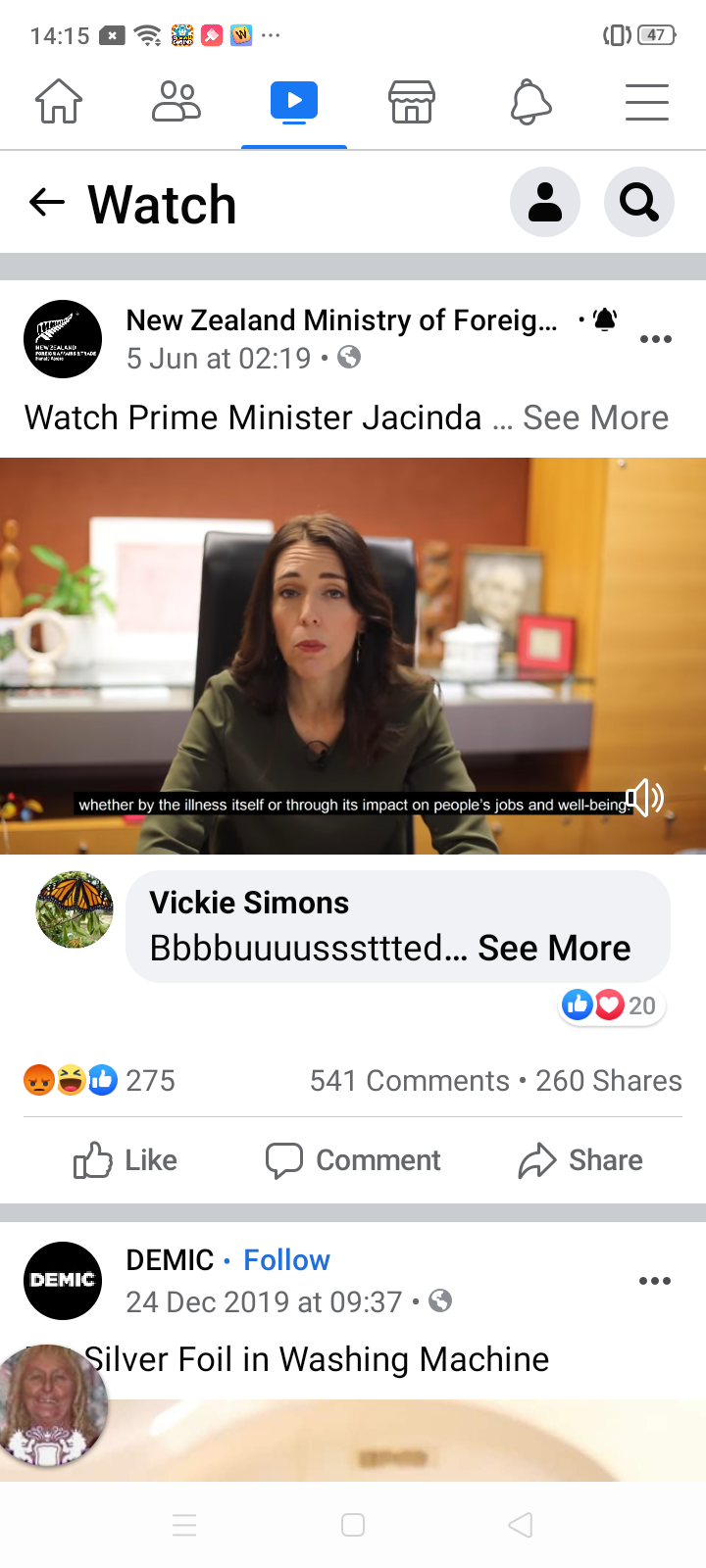Open the Watch profile icon

tap(545, 202)
